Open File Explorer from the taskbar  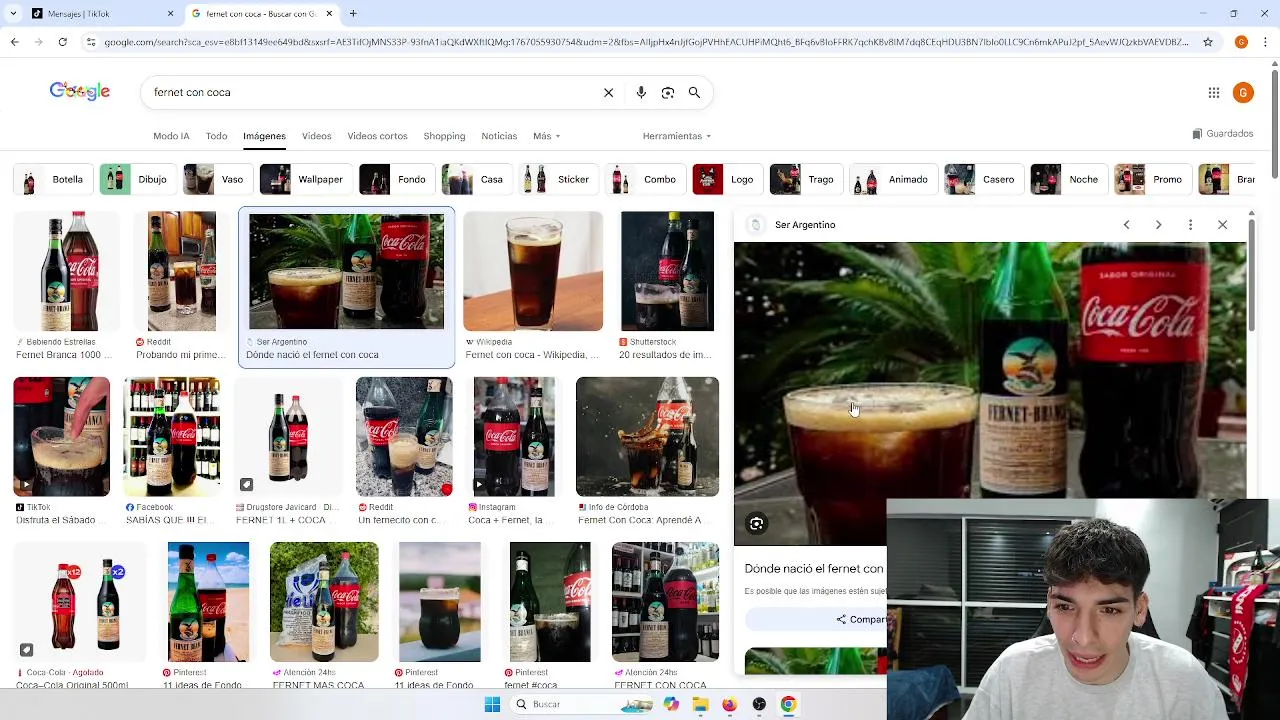(x=700, y=704)
